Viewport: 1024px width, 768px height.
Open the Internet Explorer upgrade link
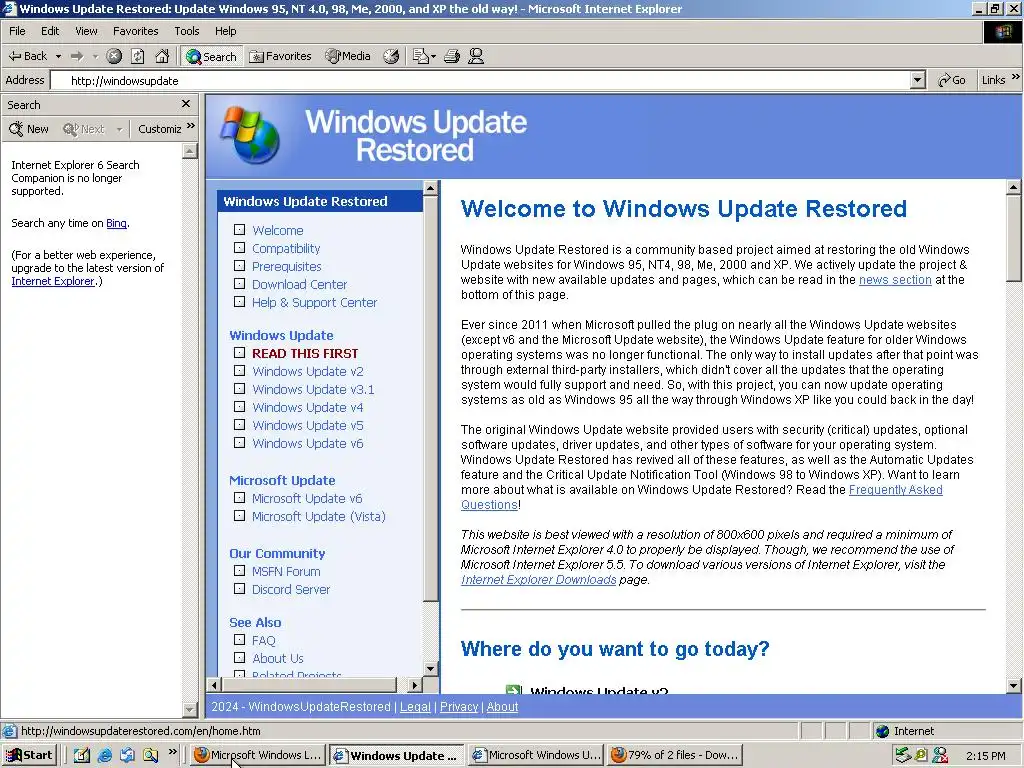pos(53,281)
